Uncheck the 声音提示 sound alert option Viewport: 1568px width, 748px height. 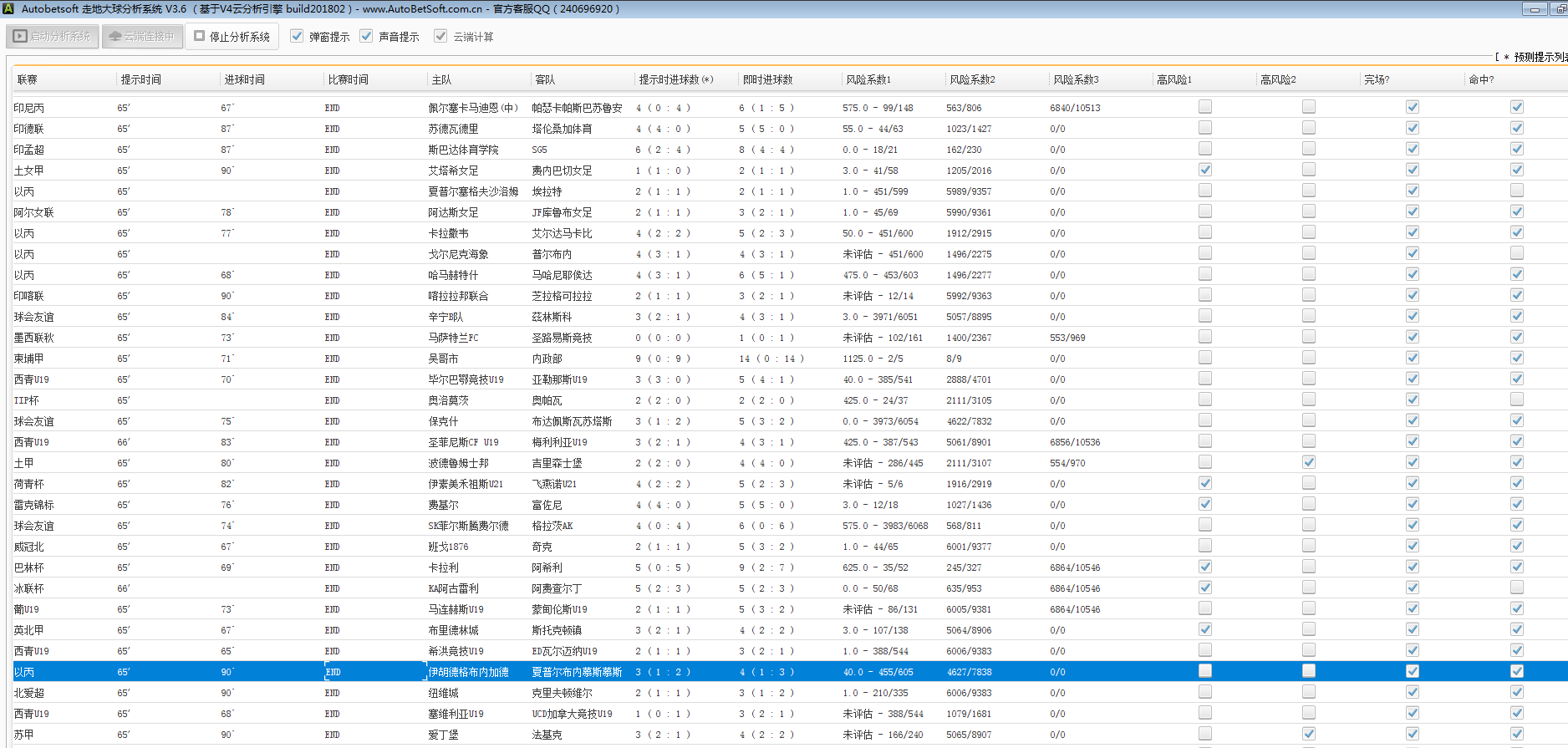pyautogui.click(x=366, y=37)
